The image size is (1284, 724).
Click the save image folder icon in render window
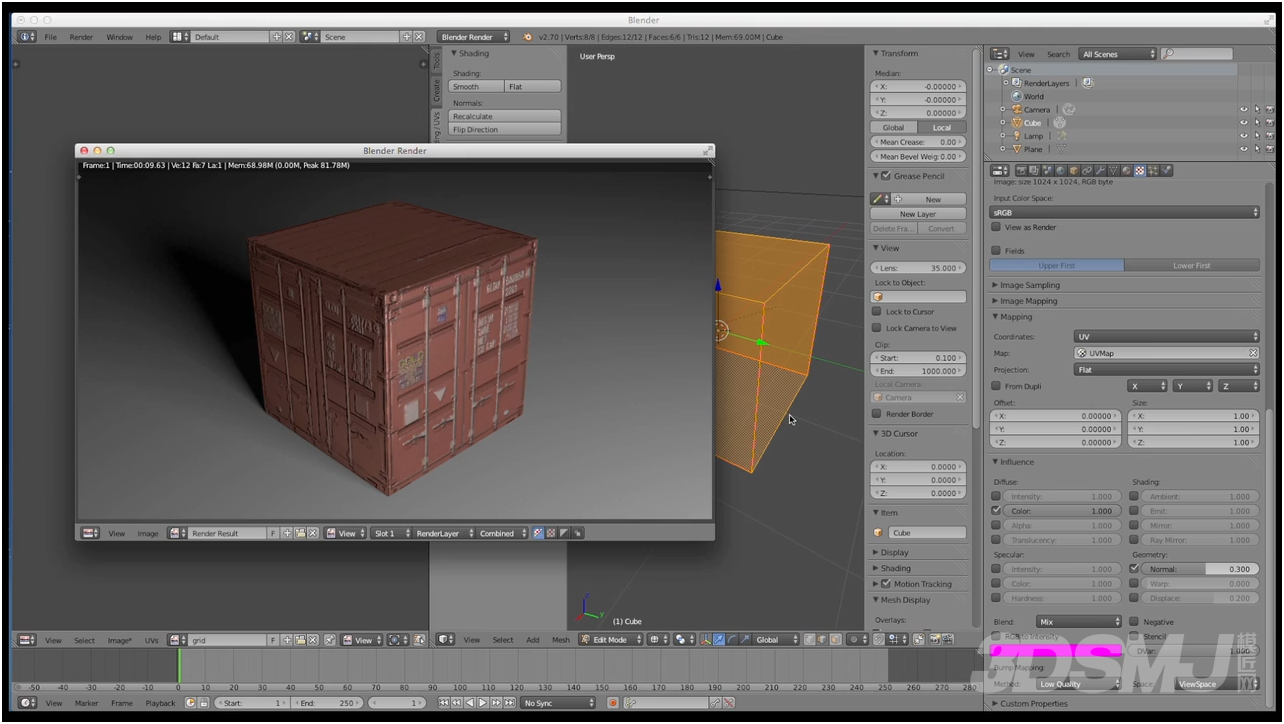pos(300,533)
